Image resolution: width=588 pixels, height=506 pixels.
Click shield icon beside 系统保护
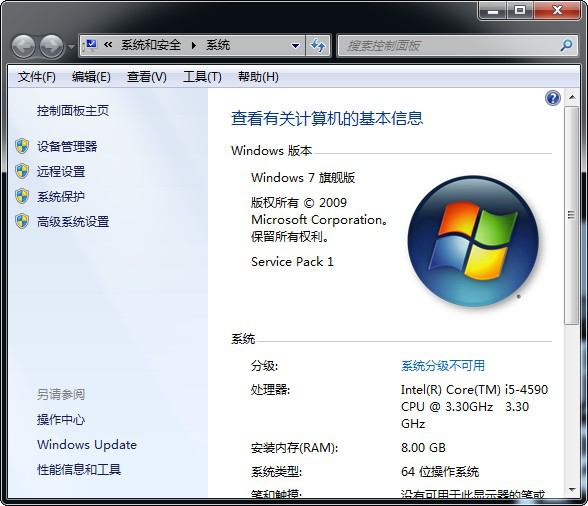[22, 196]
